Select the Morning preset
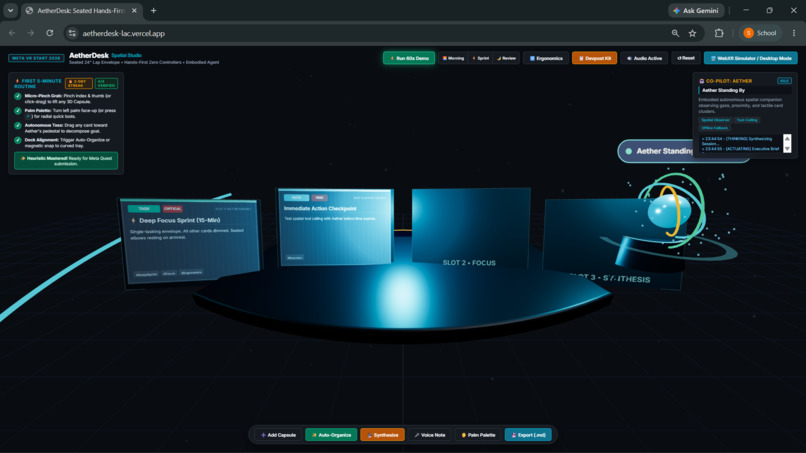This screenshot has height=453, width=806. point(453,58)
